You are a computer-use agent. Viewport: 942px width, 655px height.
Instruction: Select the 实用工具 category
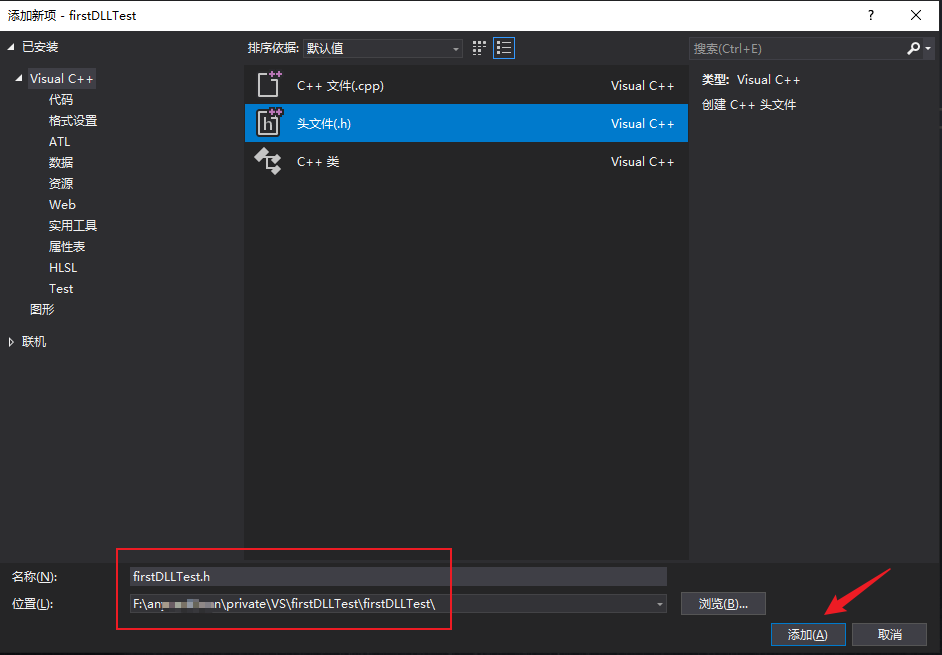click(x=73, y=225)
